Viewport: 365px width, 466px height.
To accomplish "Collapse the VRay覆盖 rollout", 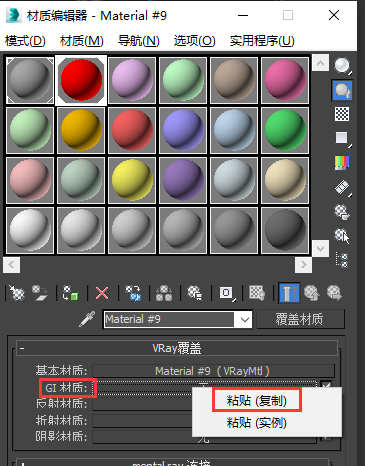I will click(22, 349).
